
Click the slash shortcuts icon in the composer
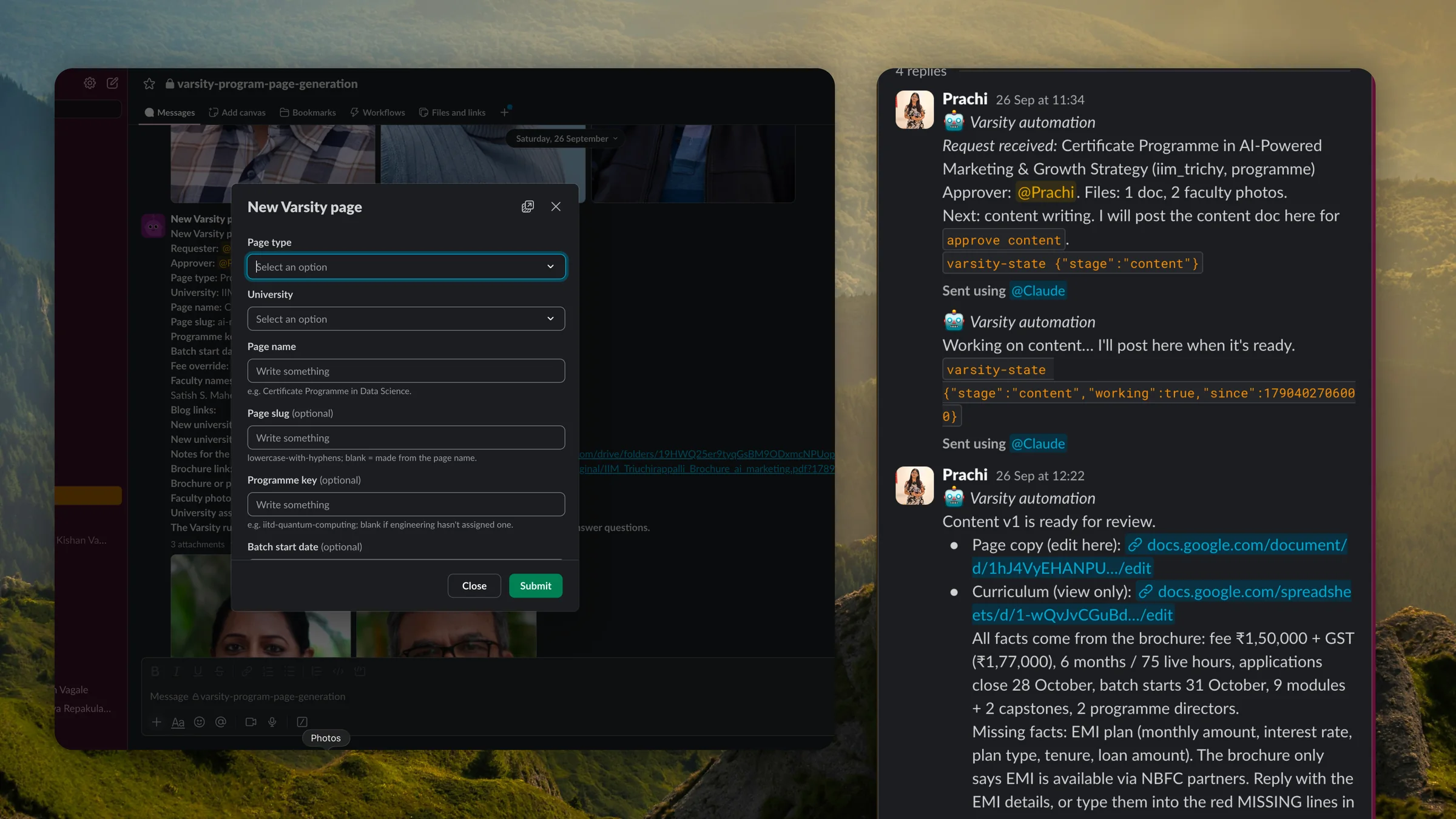coord(302,722)
